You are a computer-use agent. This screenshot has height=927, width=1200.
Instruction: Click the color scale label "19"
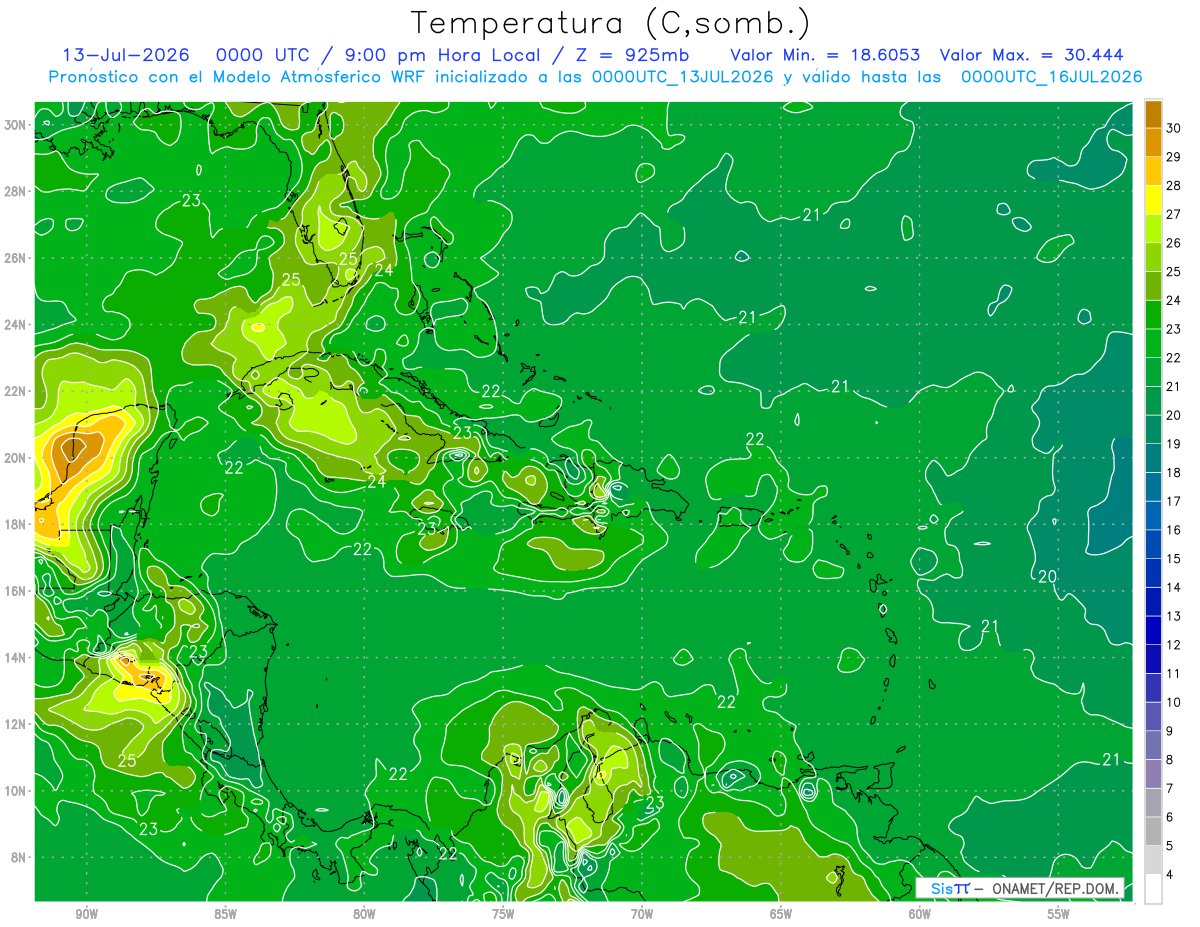1173,444
